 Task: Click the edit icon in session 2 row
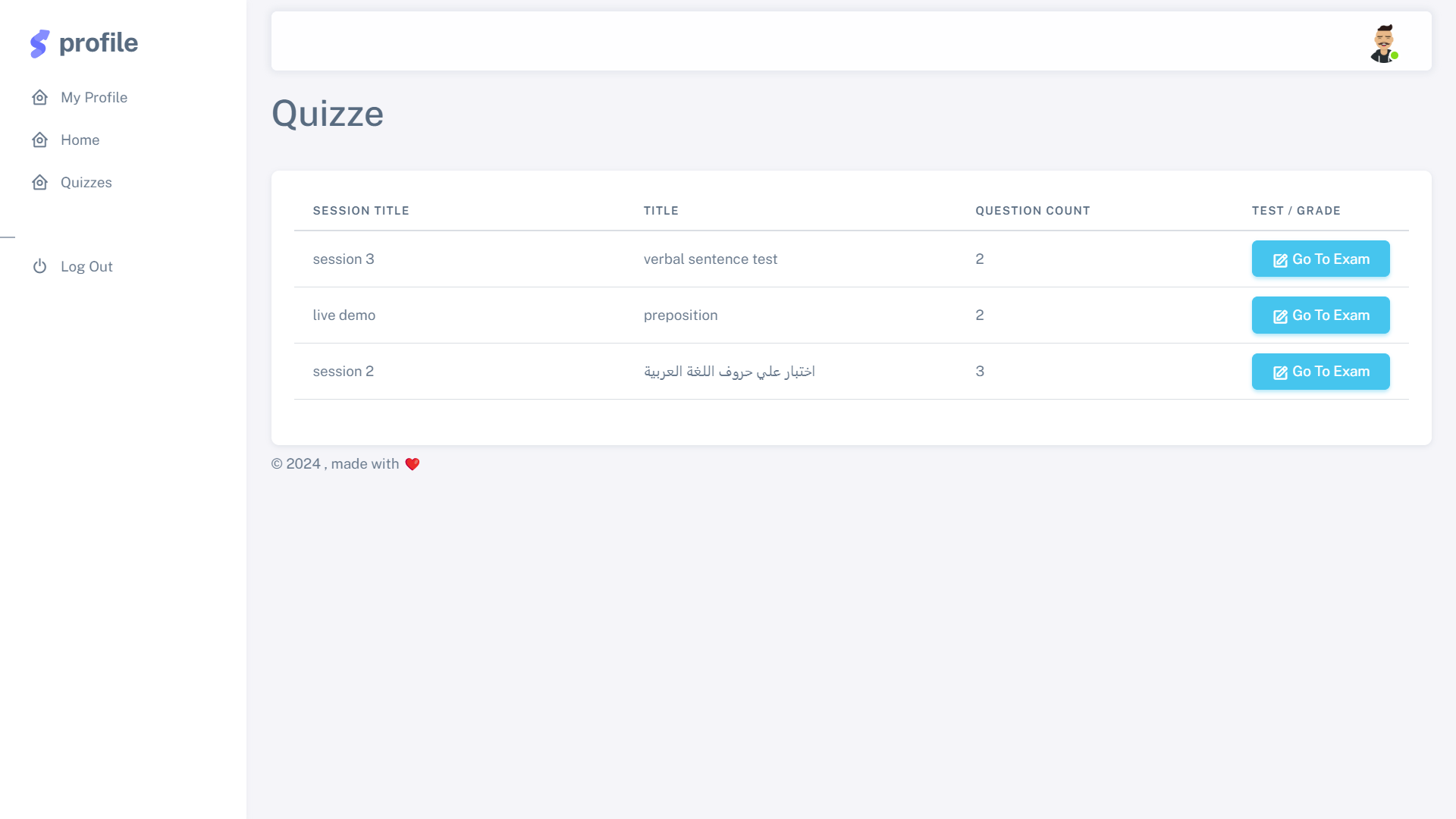[1280, 372]
